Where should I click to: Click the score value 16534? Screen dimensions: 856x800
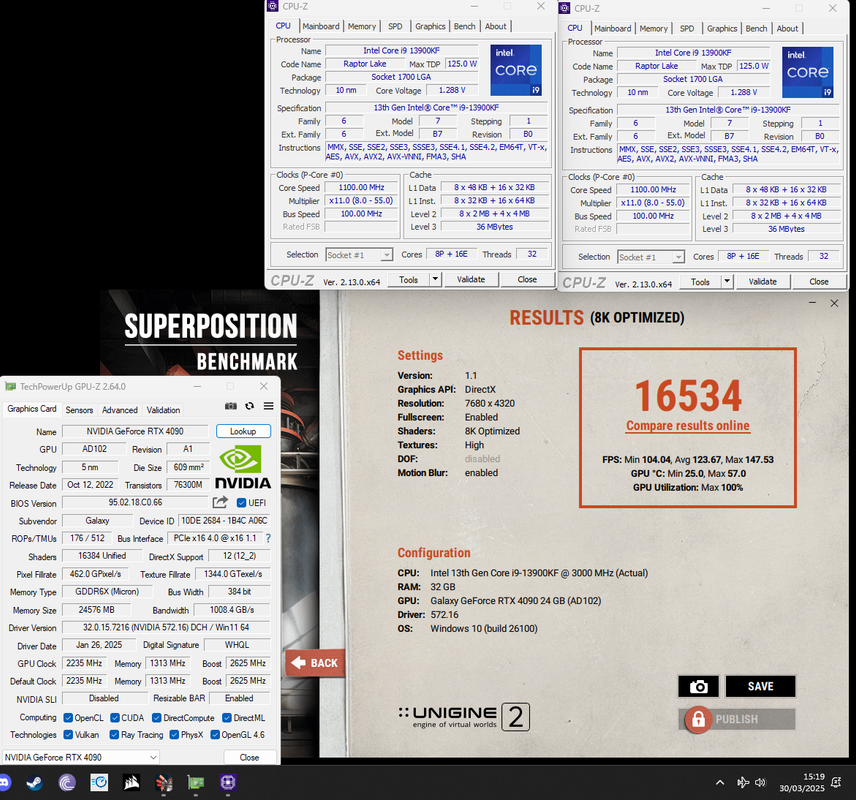coord(688,395)
